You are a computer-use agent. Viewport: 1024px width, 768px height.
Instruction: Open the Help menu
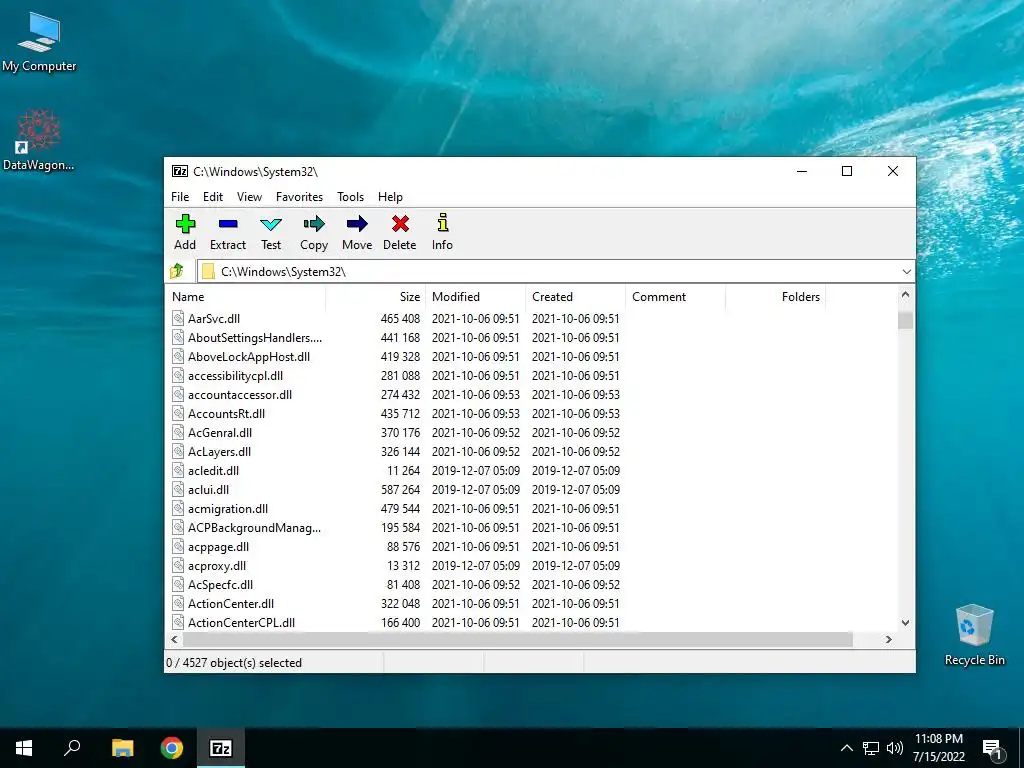390,197
